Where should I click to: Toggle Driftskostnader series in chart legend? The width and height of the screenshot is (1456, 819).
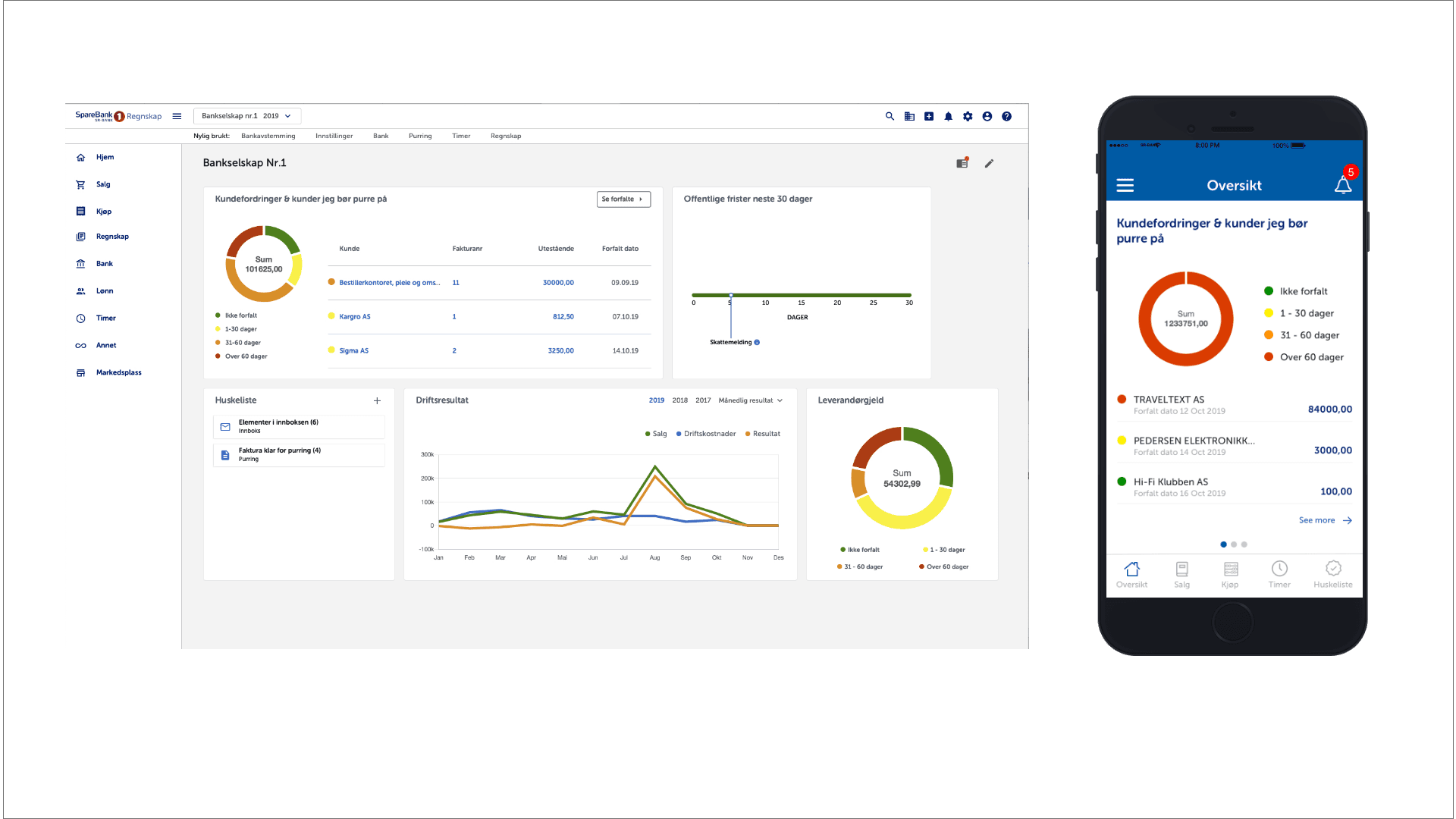[x=706, y=434]
